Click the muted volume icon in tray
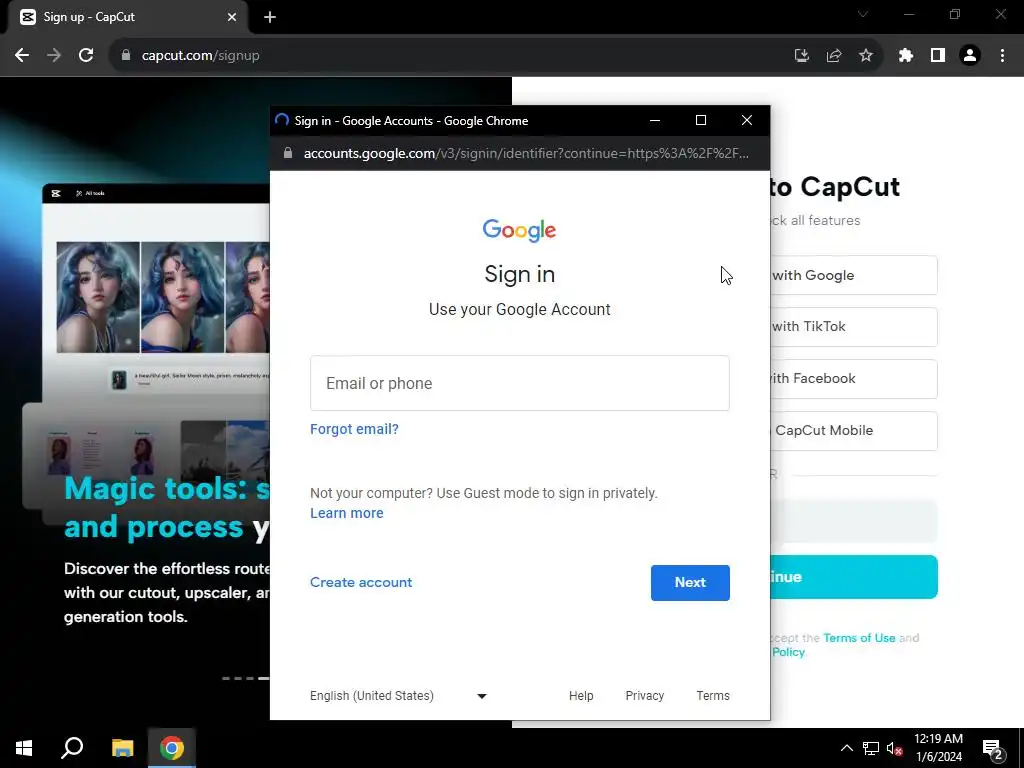Viewport: 1024px width, 768px height. (894, 748)
